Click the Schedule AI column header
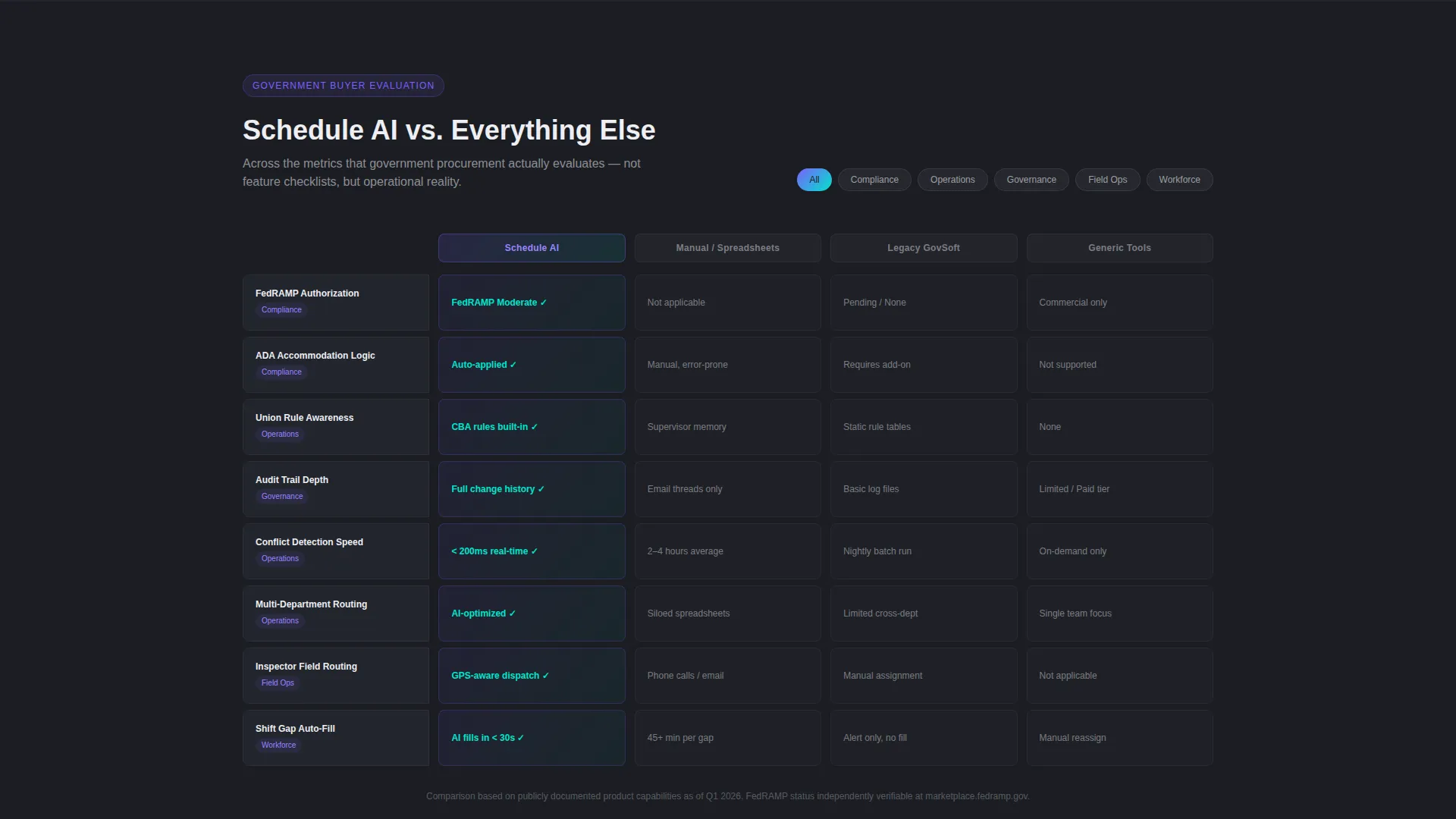 pyautogui.click(x=532, y=248)
